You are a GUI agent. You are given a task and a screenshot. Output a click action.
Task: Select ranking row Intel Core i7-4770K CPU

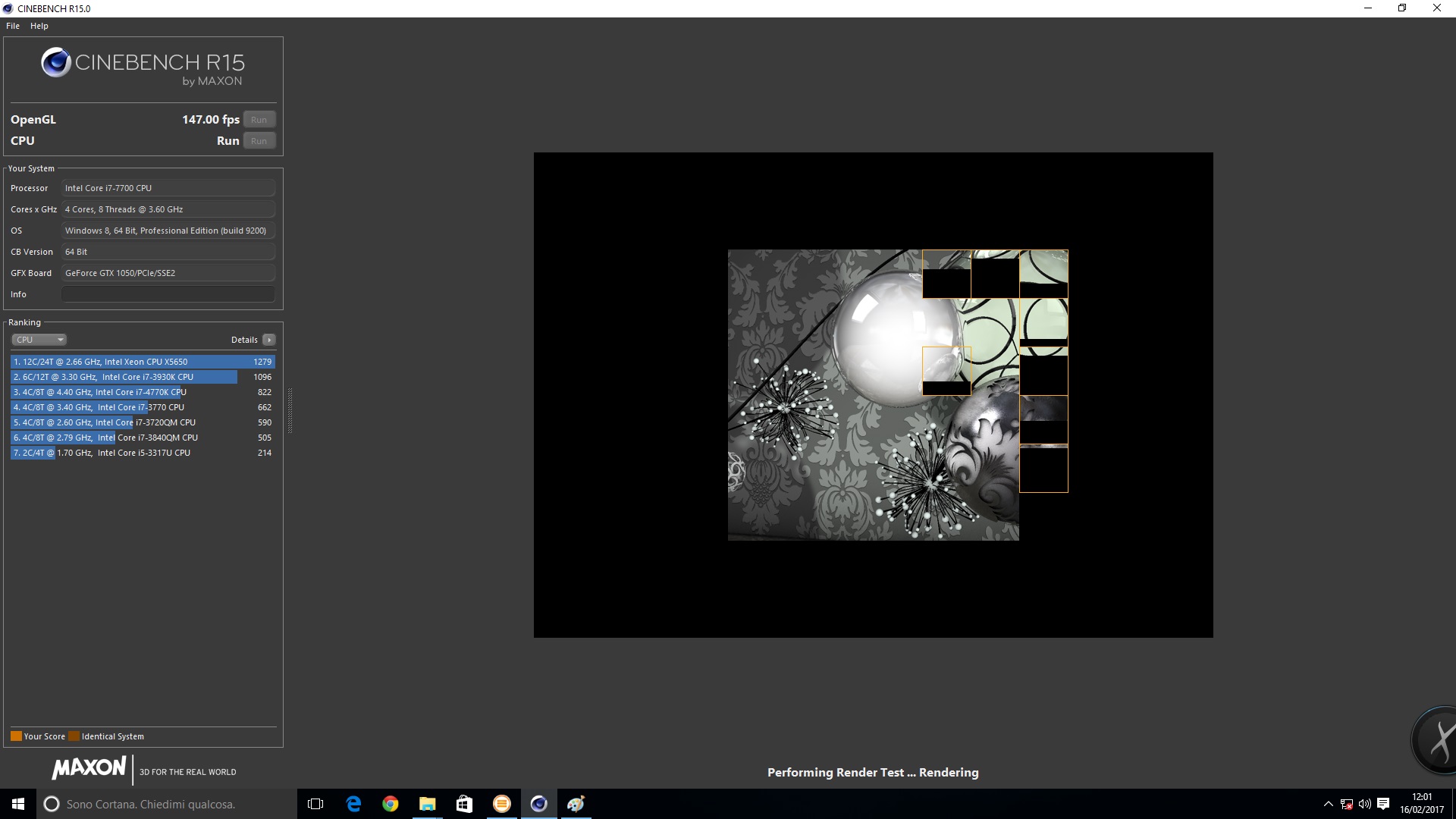[x=143, y=392]
